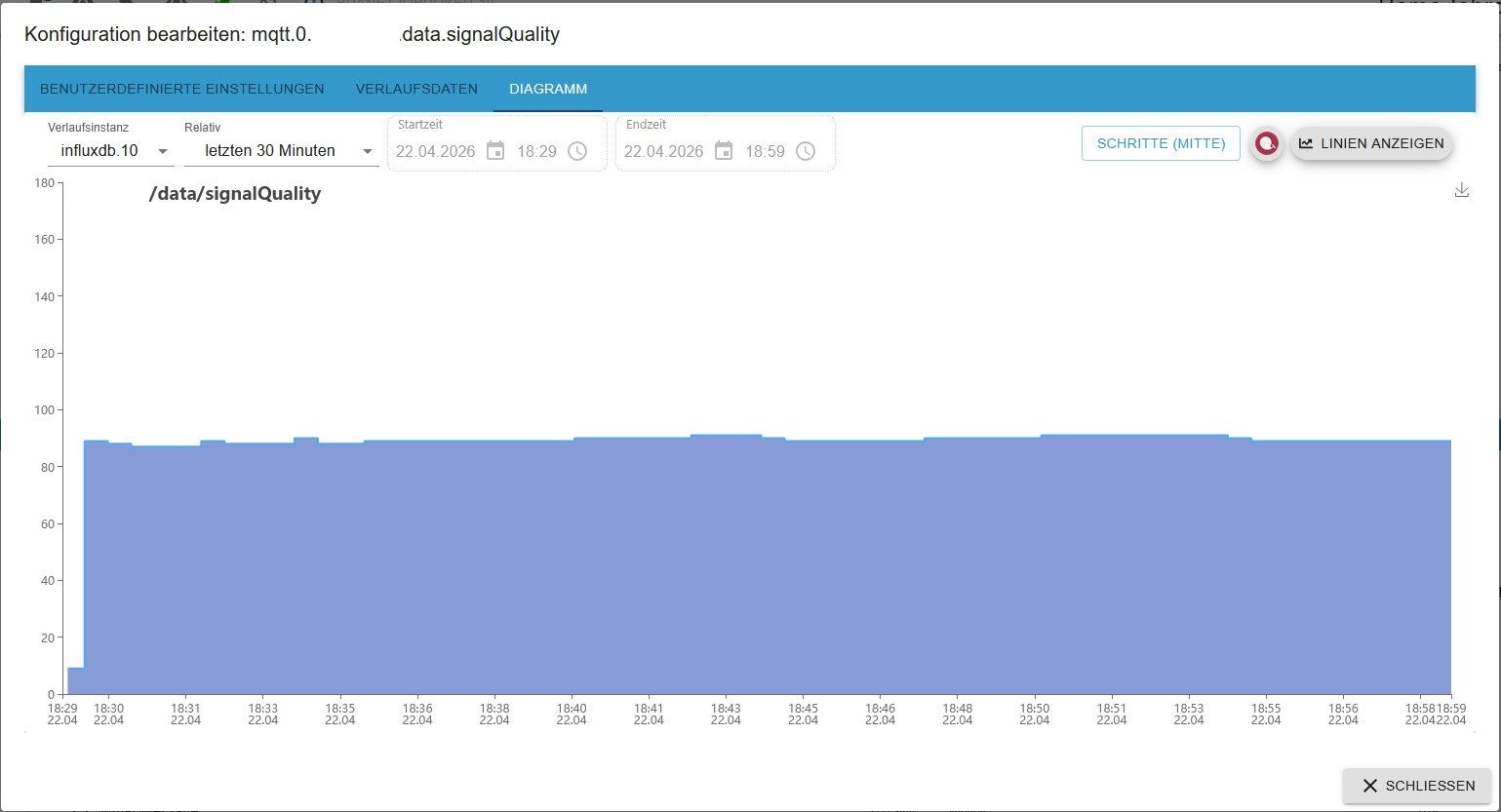1501x812 pixels.
Task: Toggle the SCHRITTE (MITTE) display mode
Action: click(1161, 142)
